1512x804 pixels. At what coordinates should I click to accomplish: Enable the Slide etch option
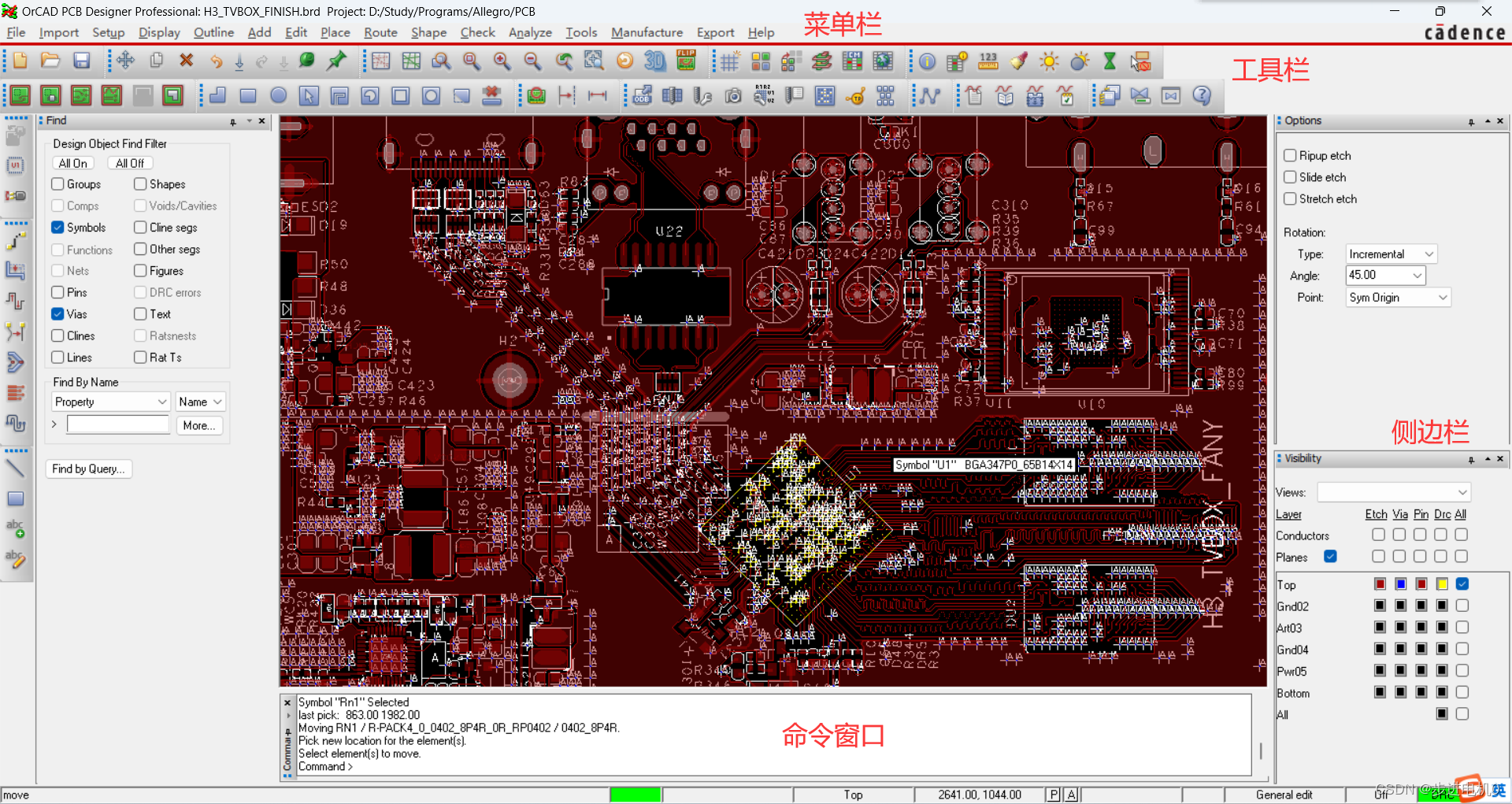1290,177
